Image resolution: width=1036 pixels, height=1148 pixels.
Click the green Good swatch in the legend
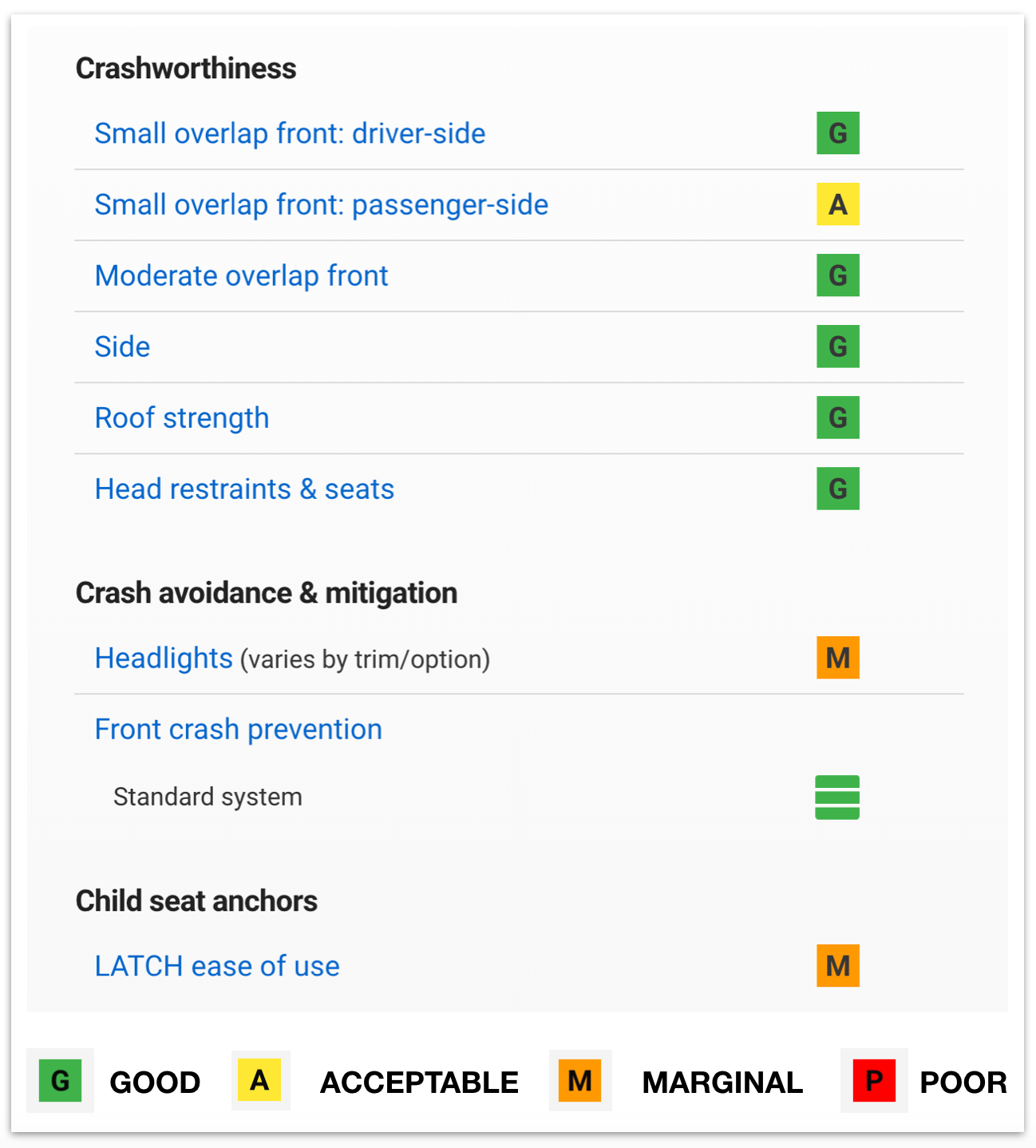tap(60, 1081)
